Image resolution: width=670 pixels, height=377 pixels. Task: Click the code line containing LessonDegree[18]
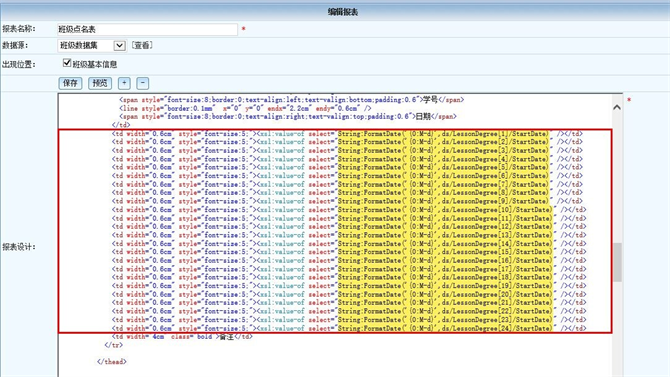[349, 277]
